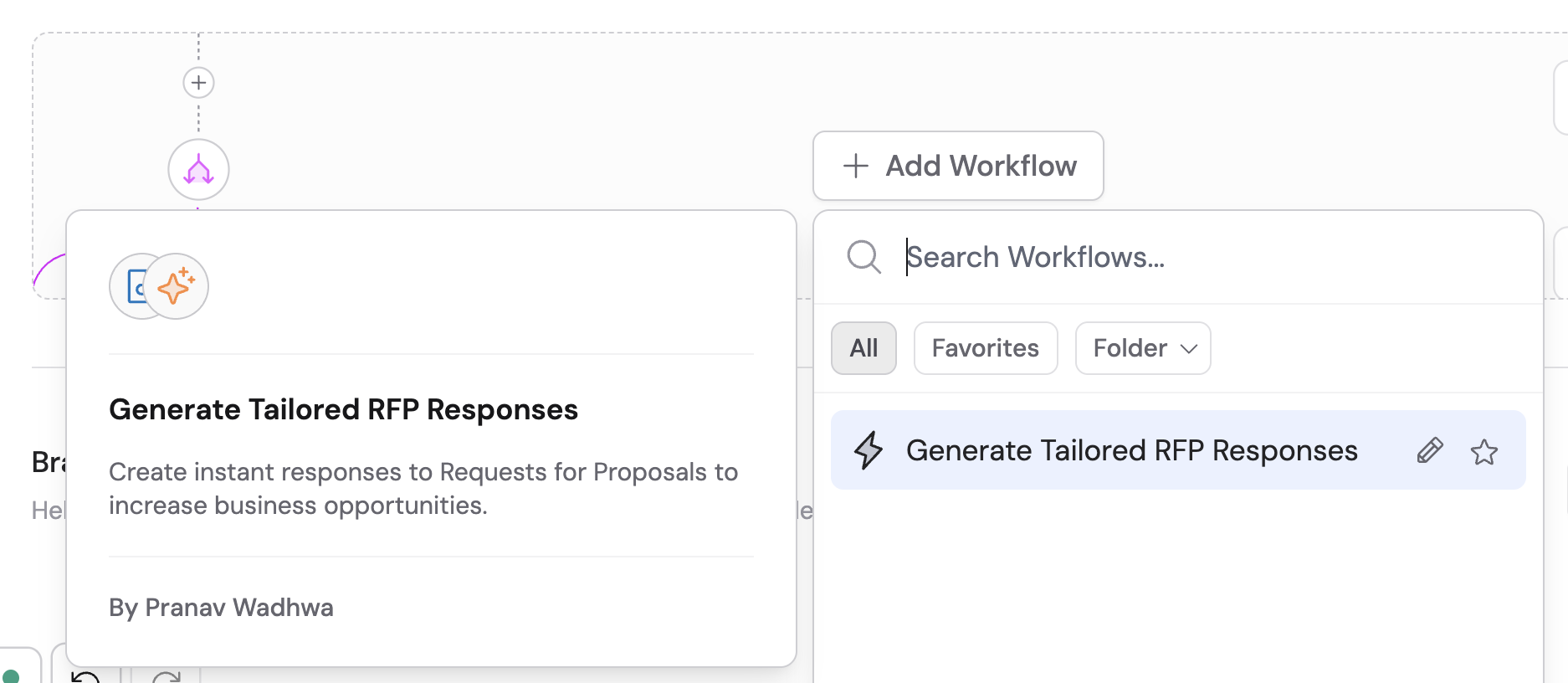
Task: Click the magnifying glass search icon
Action: 864,257
